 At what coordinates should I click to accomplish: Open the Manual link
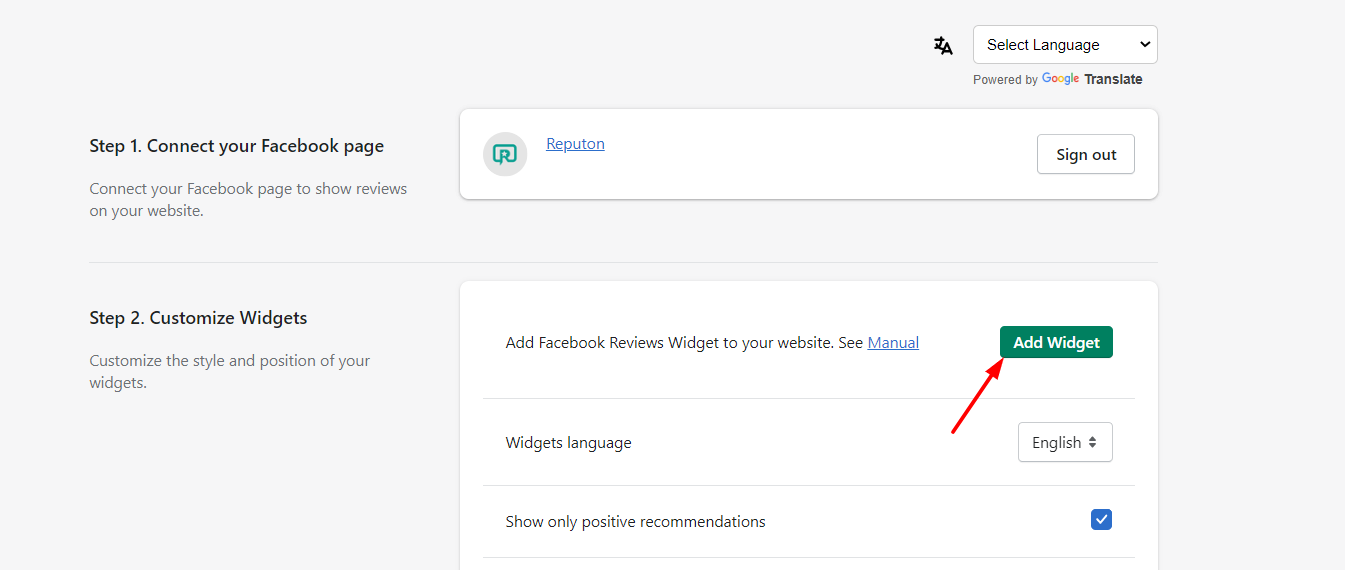coord(893,343)
